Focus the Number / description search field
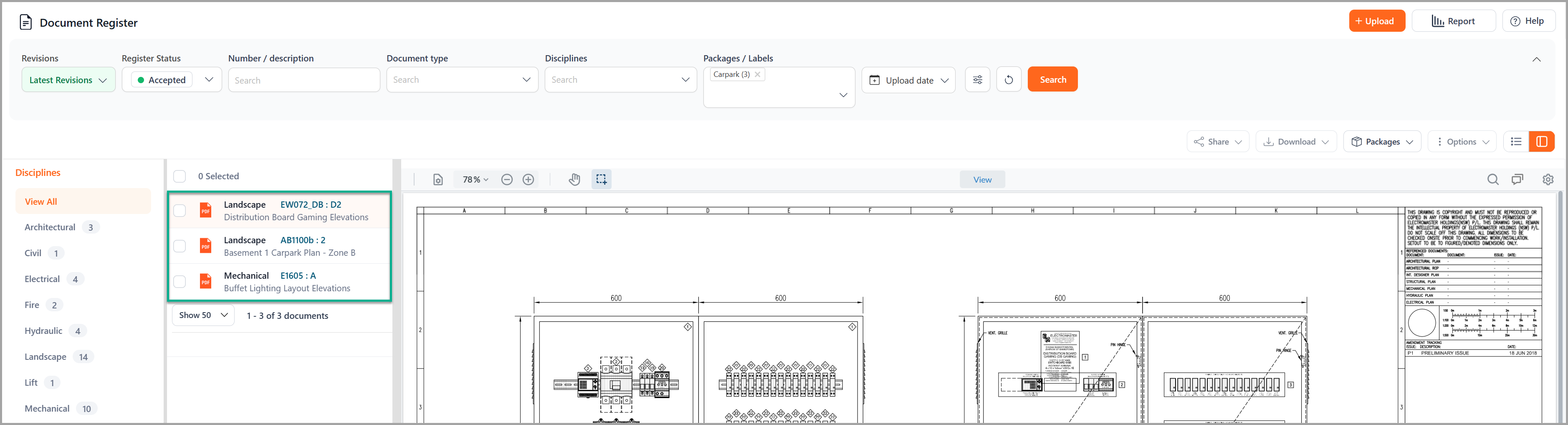This screenshot has width=1568, height=425. tap(304, 80)
